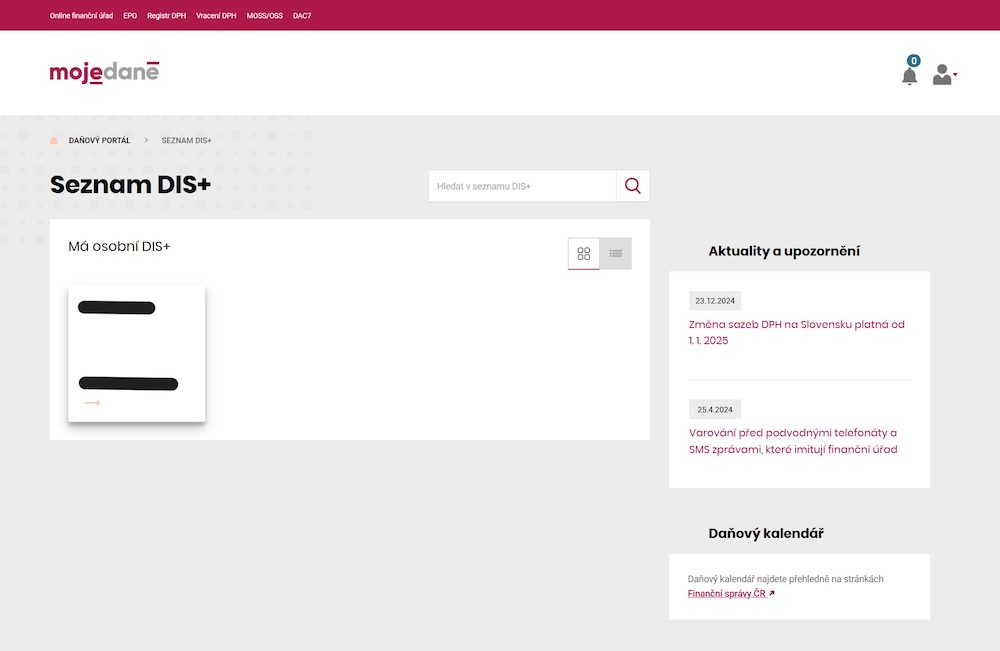
Task: Switch to list view
Action: (x=616, y=254)
